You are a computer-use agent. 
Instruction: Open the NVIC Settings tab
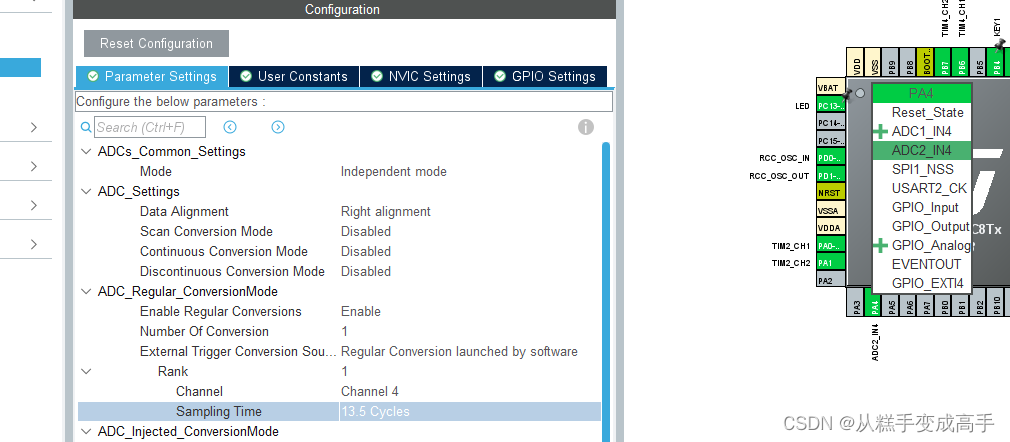pyautogui.click(x=421, y=77)
